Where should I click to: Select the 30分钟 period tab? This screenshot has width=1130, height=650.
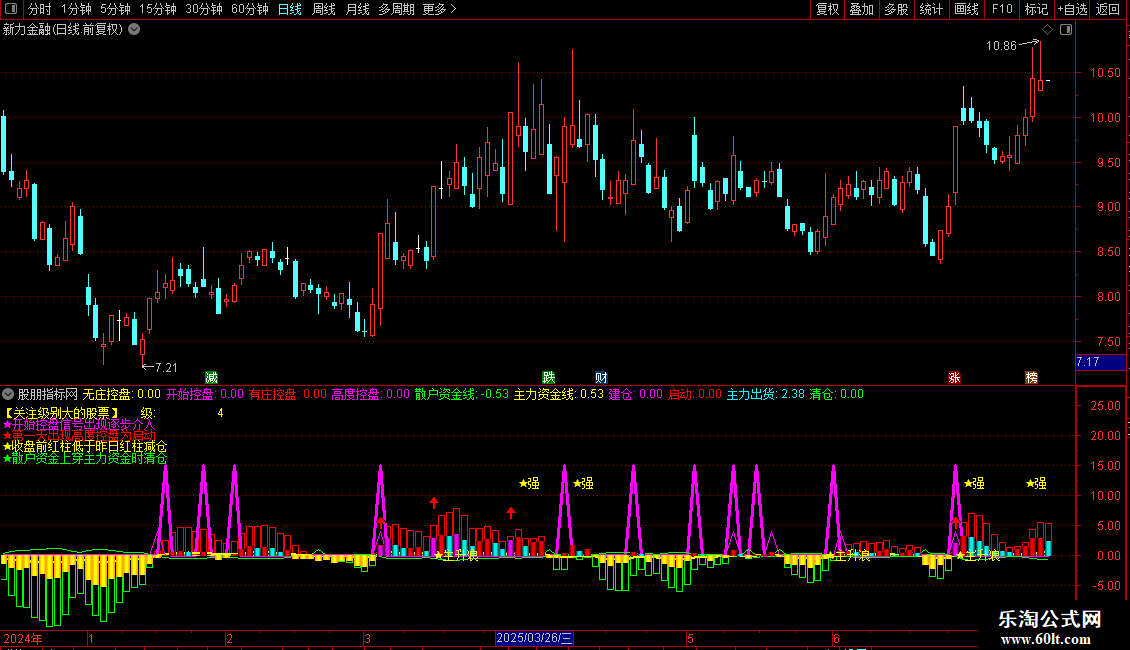coord(203,9)
